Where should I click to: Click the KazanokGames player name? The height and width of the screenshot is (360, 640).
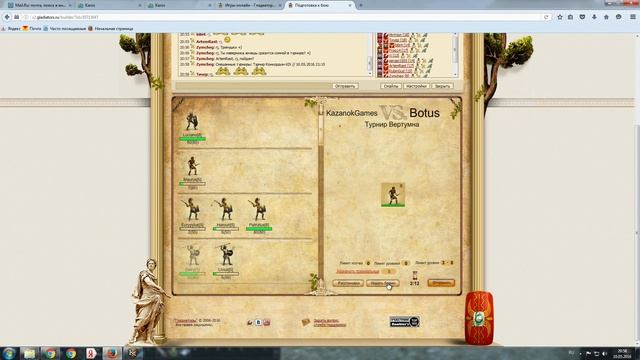(x=351, y=113)
